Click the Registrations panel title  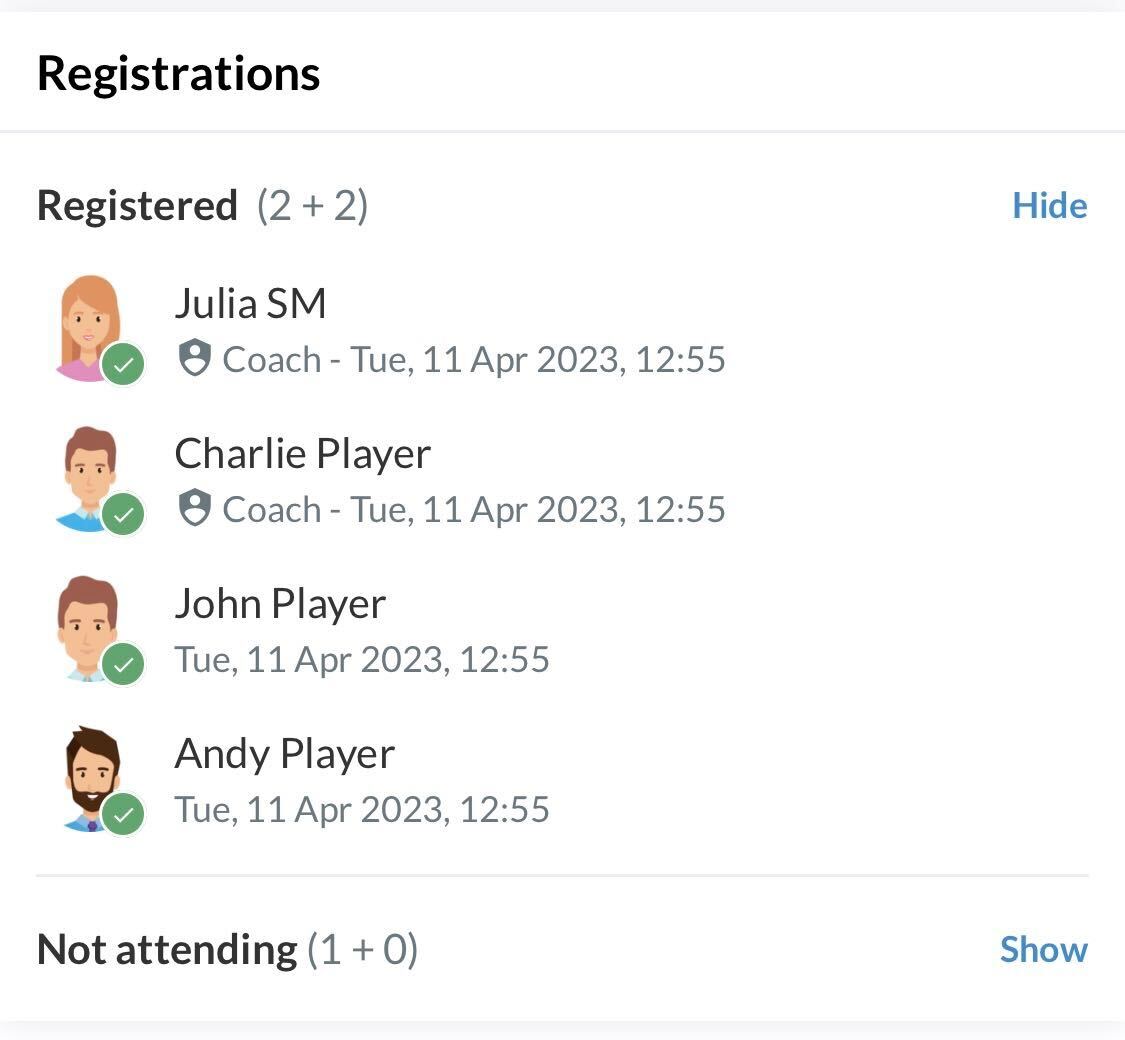178,74
